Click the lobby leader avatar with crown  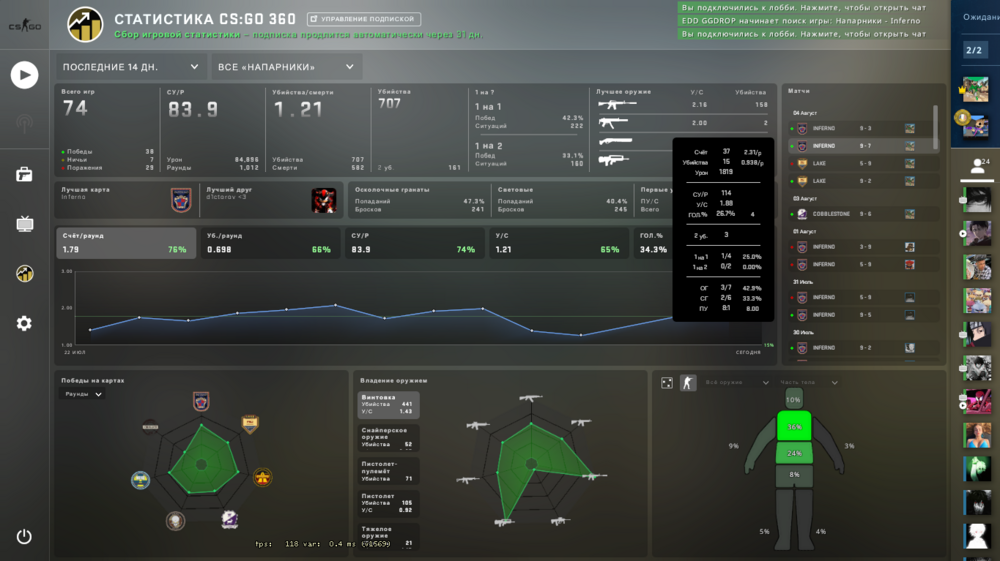pos(975,90)
